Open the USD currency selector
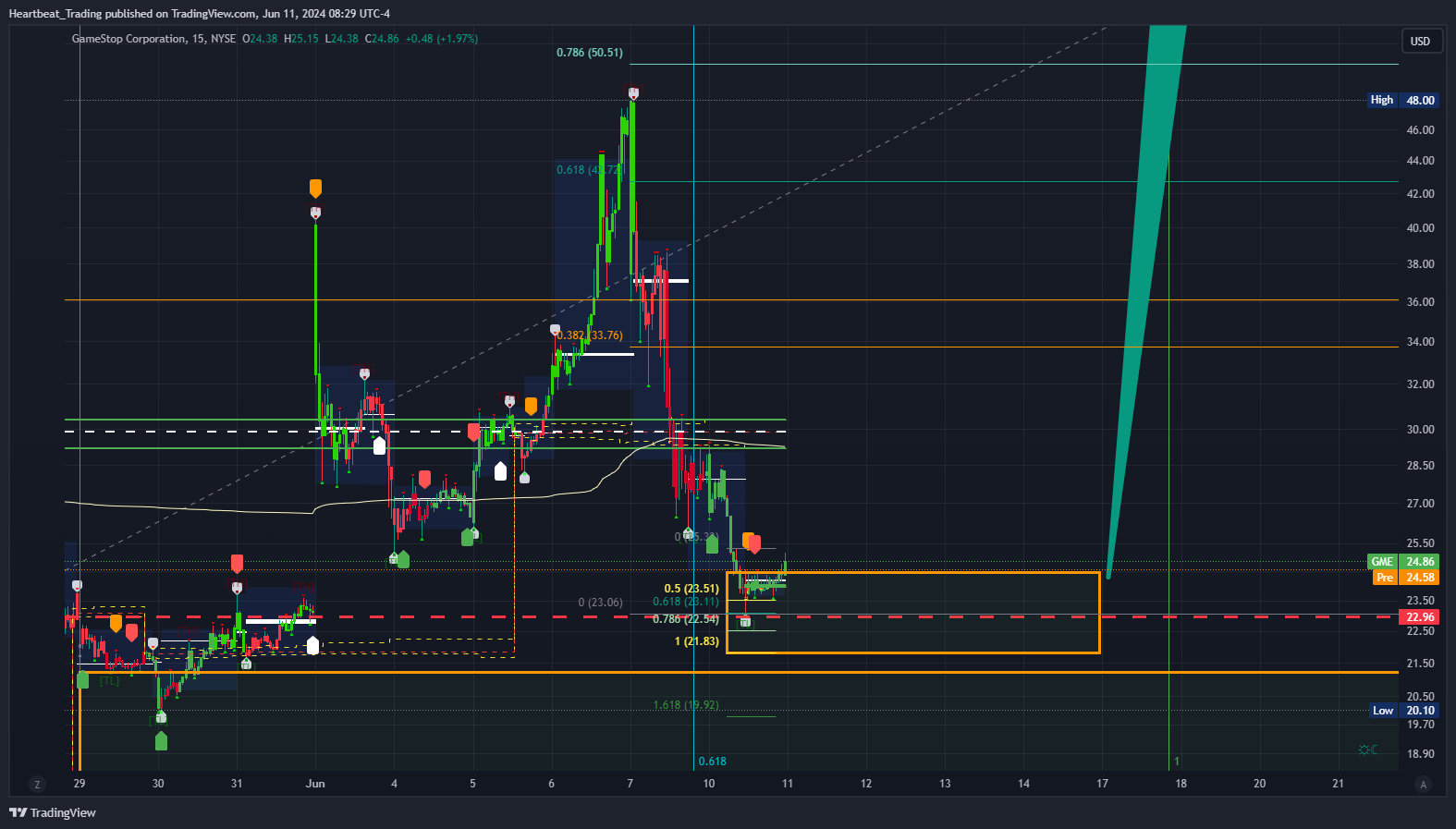Image resolution: width=1456 pixels, height=829 pixels. (x=1421, y=41)
